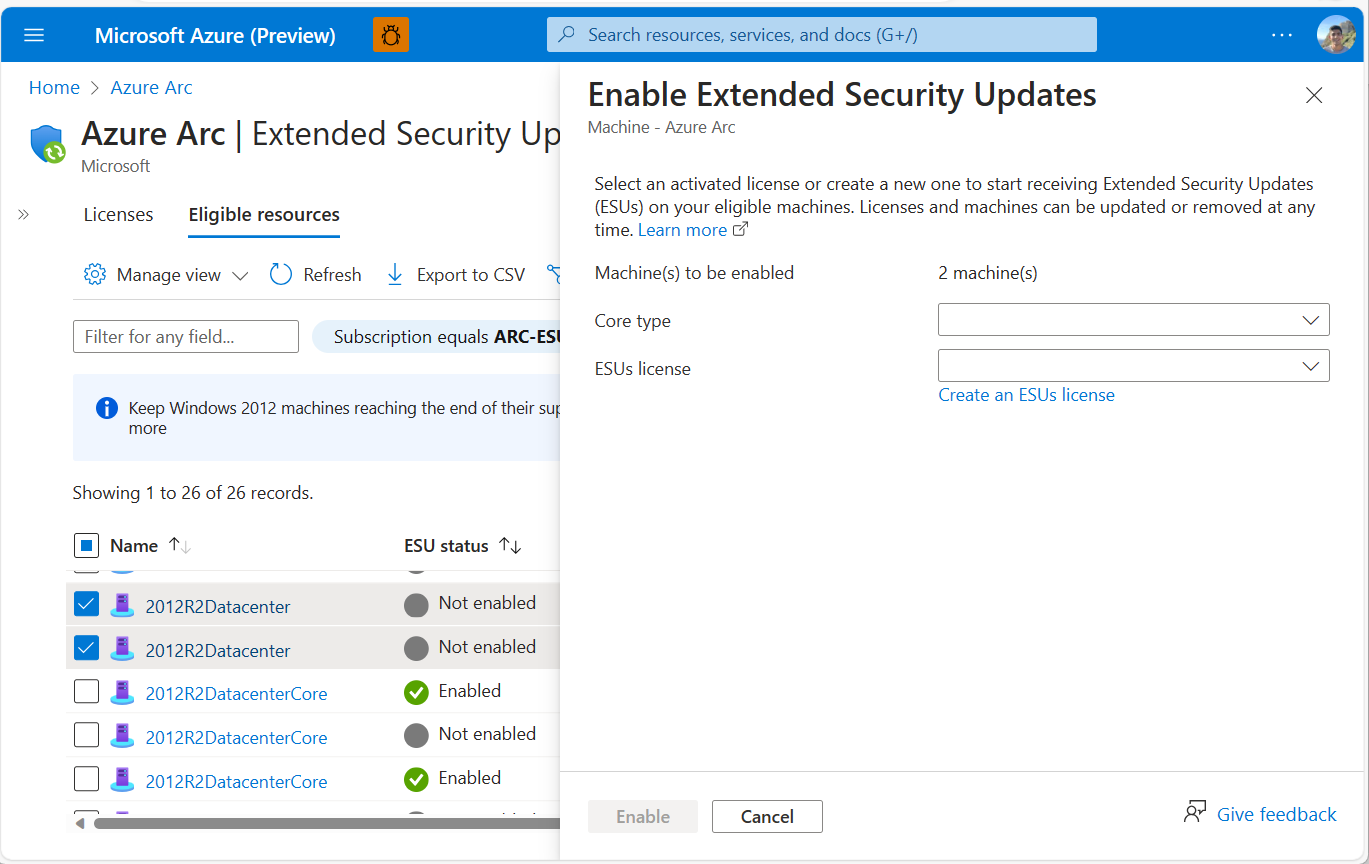Toggle the select-all Name header checkbox
1369x864 pixels.
click(87, 546)
